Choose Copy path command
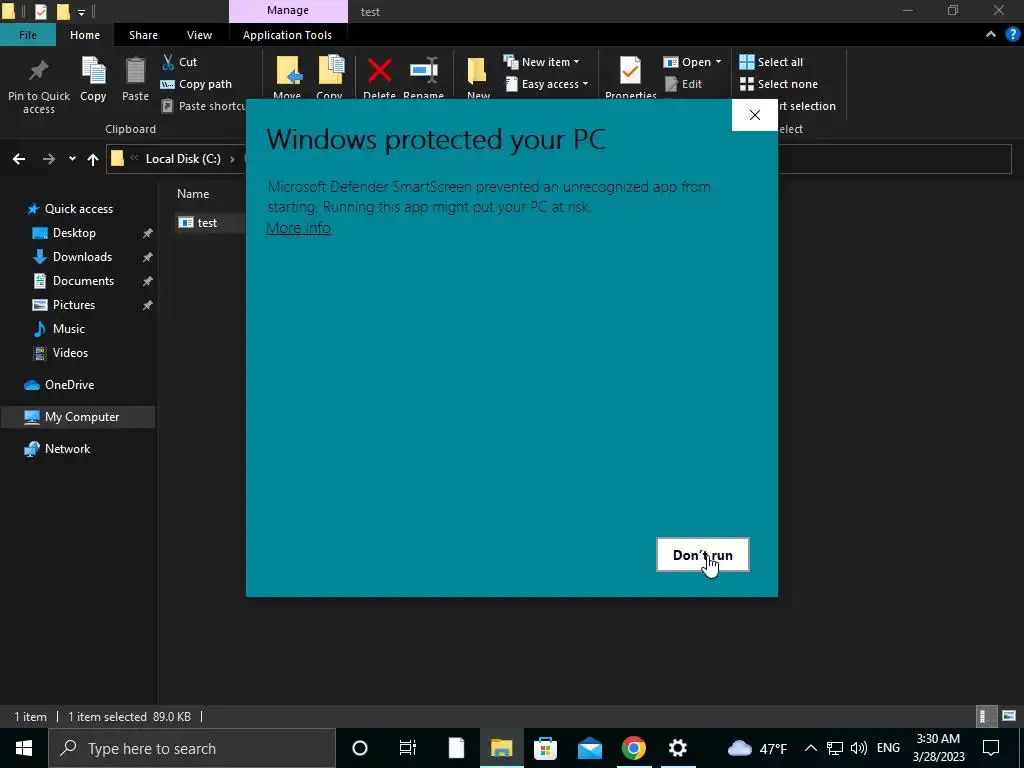The width and height of the screenshot is (1024, 768). tap(196, 84)
